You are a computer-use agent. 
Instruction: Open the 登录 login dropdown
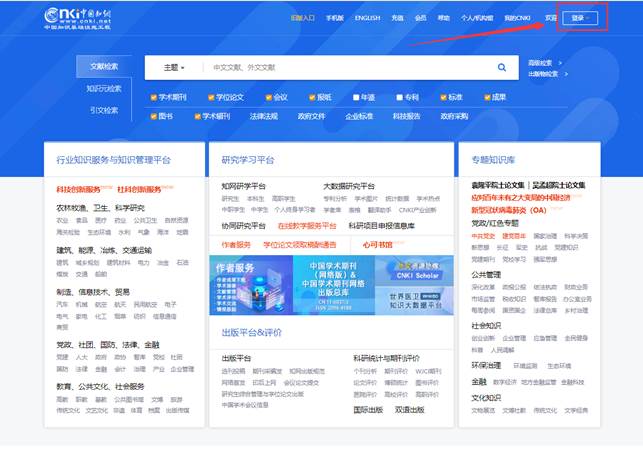click(x=582, y=17)
